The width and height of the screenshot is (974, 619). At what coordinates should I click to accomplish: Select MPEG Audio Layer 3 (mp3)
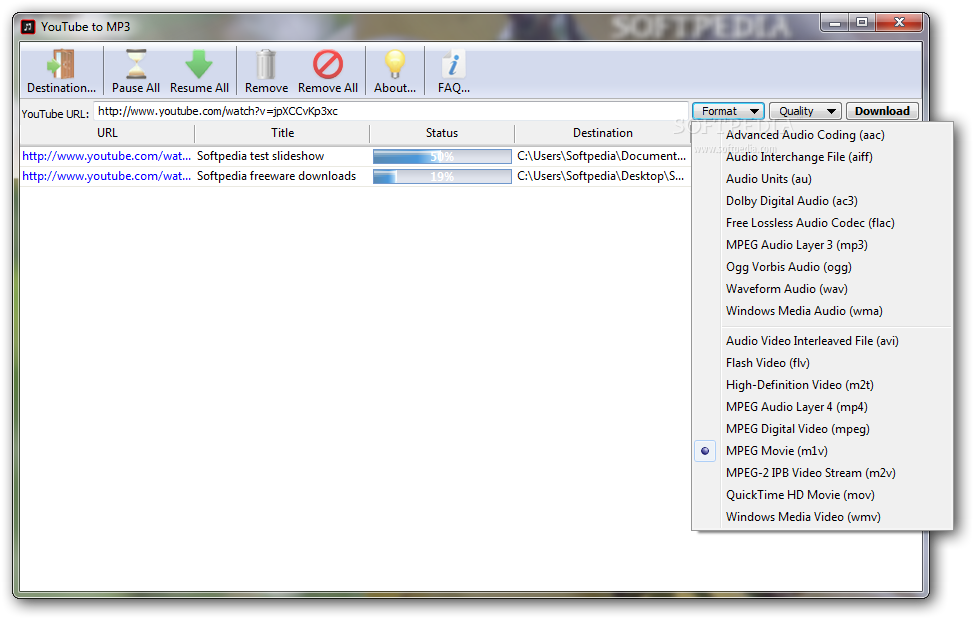tap(796, 245)
